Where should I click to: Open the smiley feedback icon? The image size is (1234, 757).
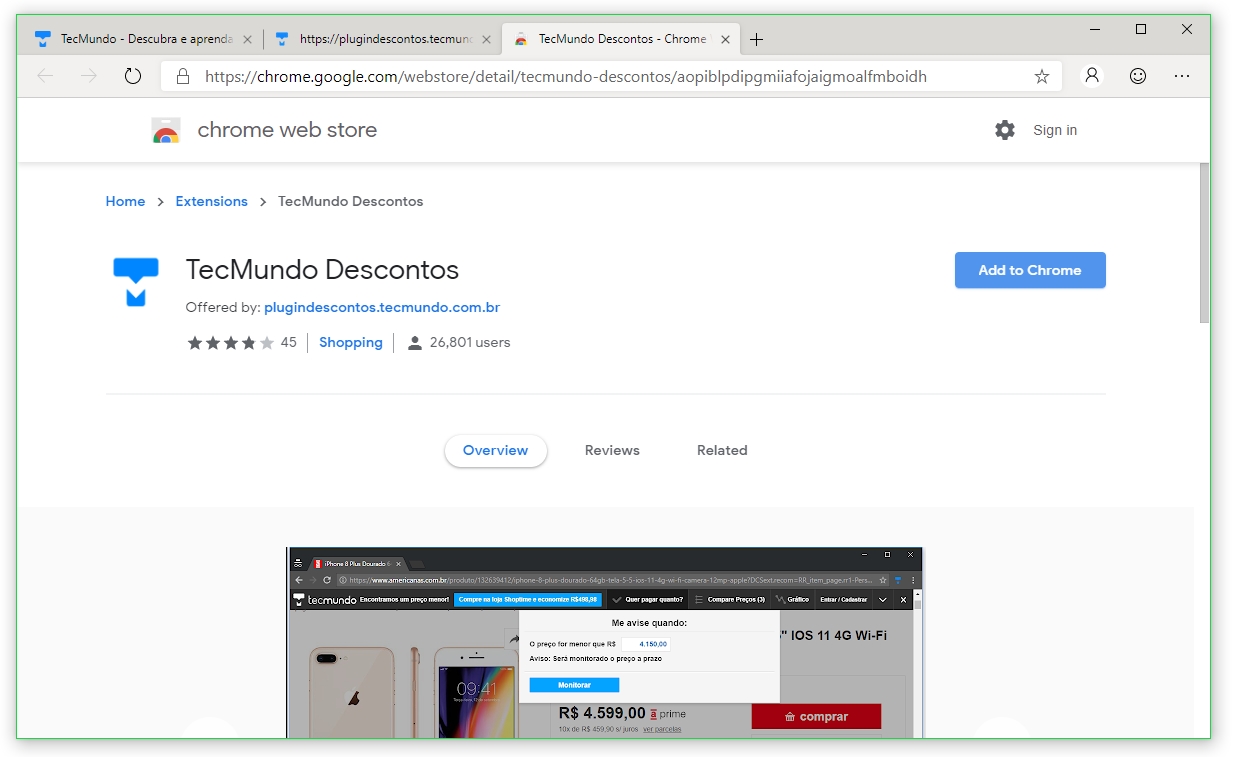[x=1138, y=76]
